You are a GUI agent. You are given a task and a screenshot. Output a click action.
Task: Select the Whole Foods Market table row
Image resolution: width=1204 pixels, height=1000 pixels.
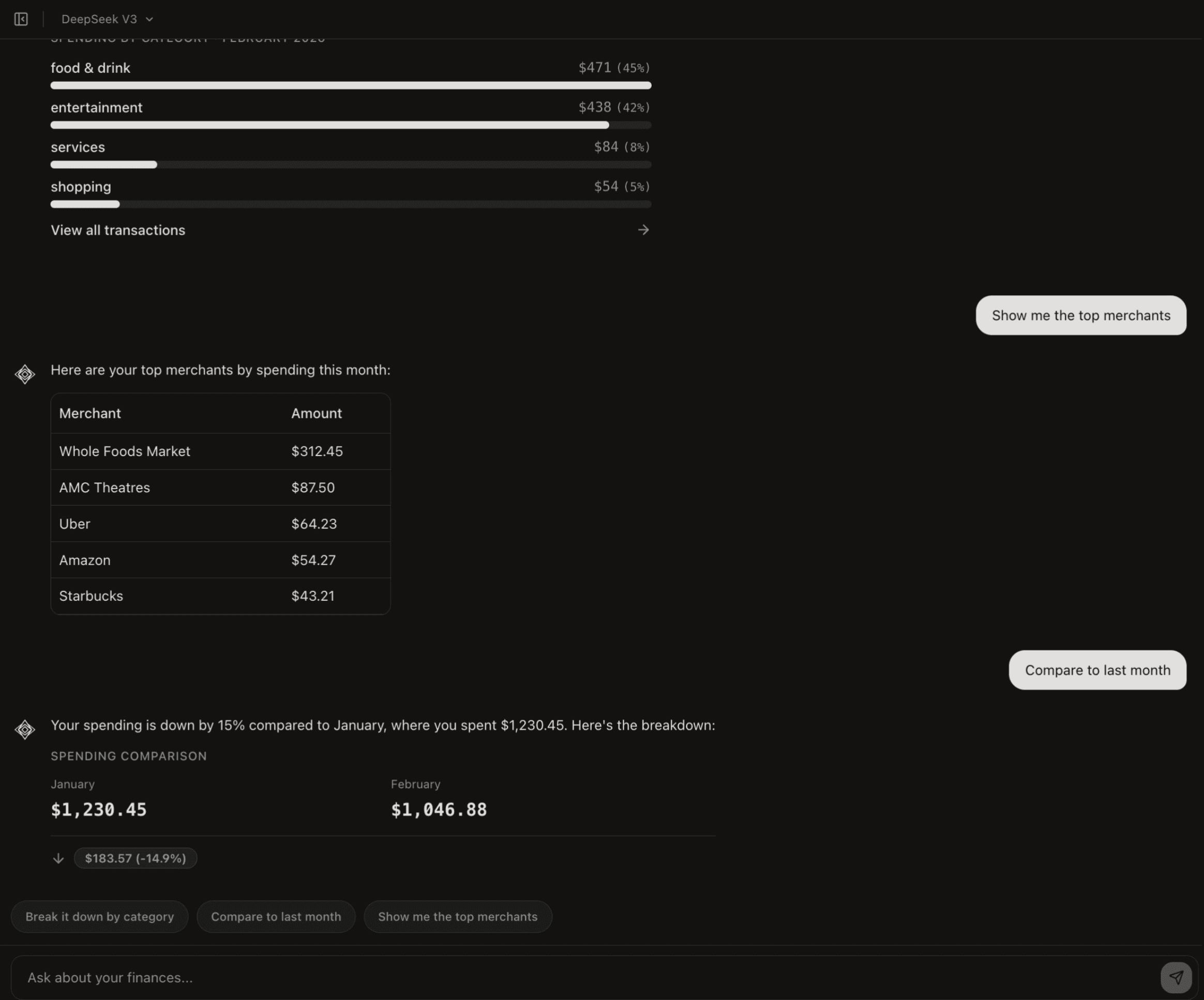(x=220, y=451)
